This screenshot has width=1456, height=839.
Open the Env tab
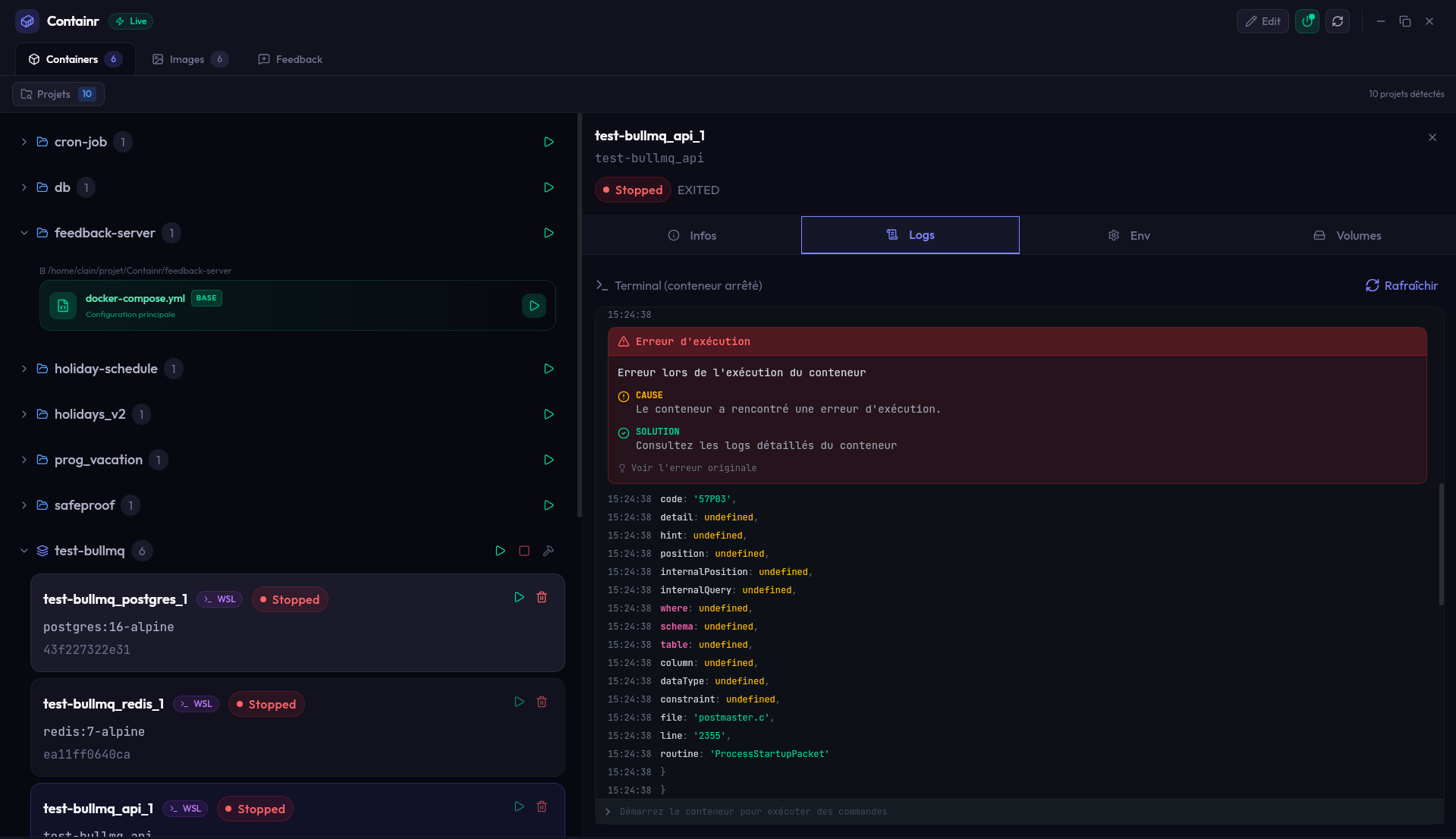[1128, 235]
